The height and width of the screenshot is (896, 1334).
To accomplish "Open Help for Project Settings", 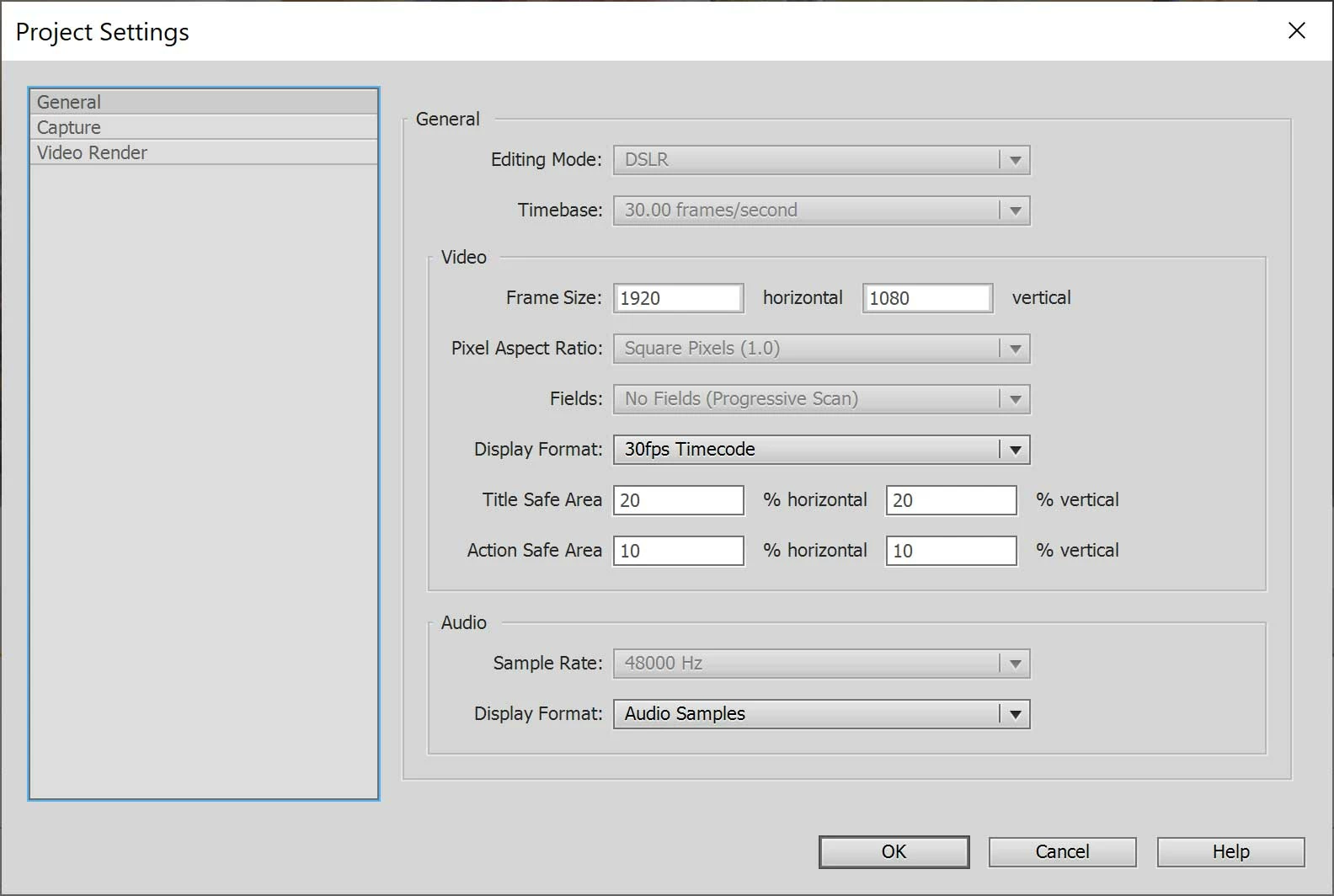I will (x=1230, y=851).
